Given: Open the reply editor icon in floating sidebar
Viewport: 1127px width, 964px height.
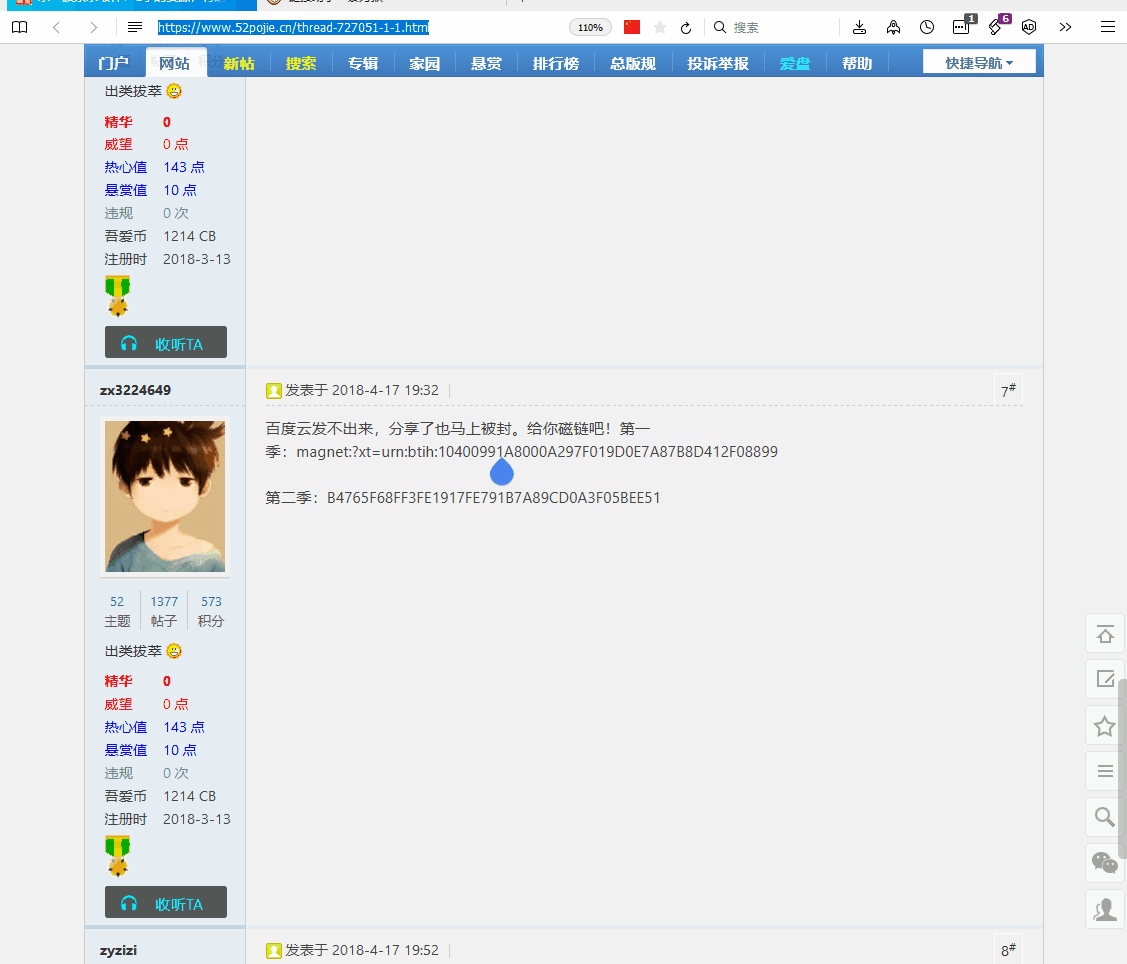Looking at the screenshot, I should click(1104, 679).
